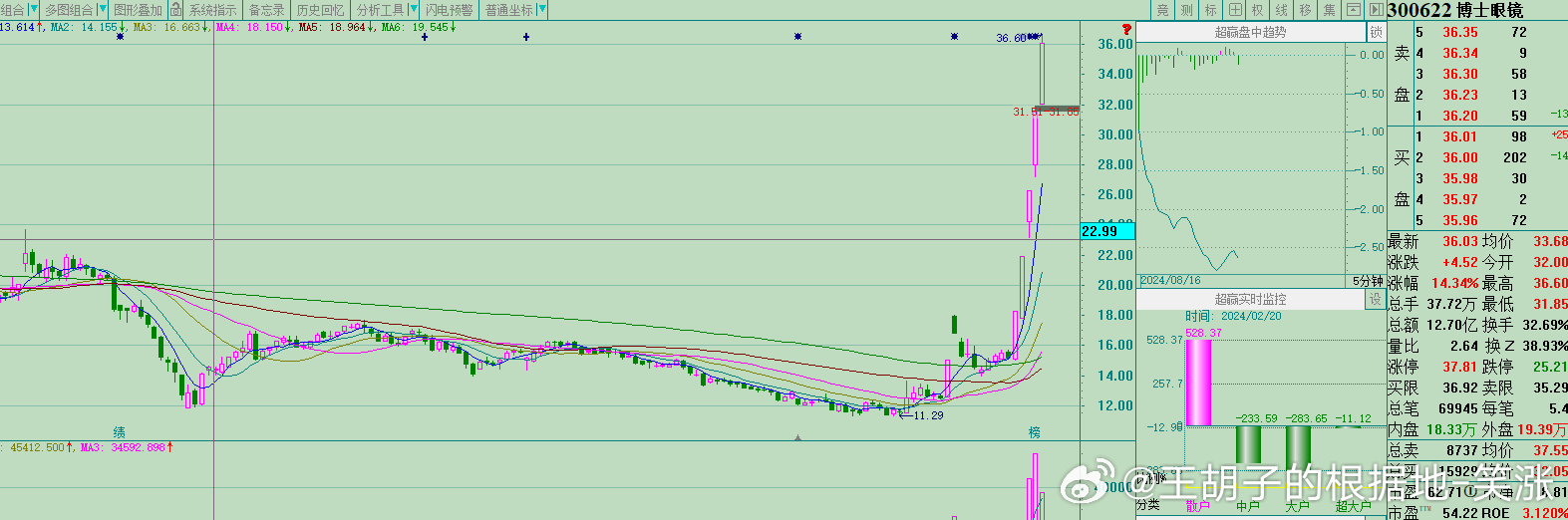Click the 测 toolbar icon
The image size is (1568, 520).
coord(1186,10)
